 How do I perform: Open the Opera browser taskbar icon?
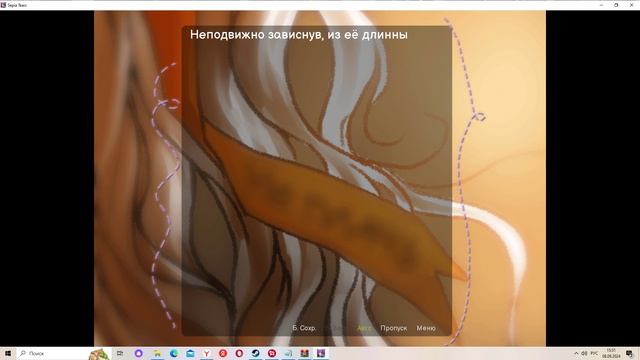point(239,353)
